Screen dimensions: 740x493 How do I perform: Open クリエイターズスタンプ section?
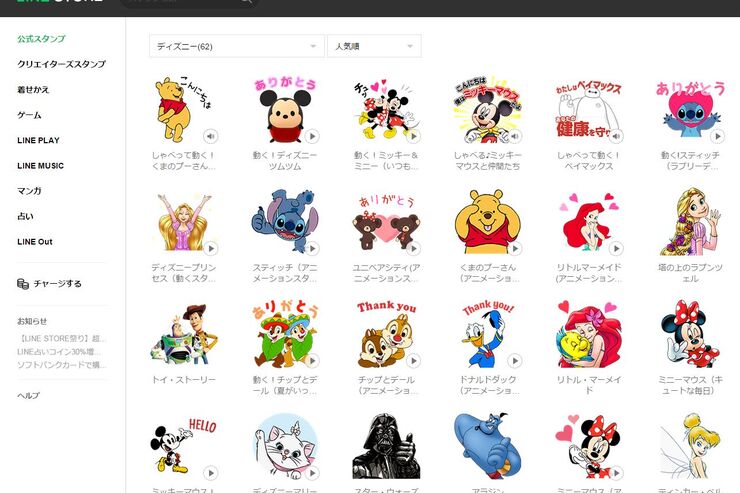tap(61, 64)
